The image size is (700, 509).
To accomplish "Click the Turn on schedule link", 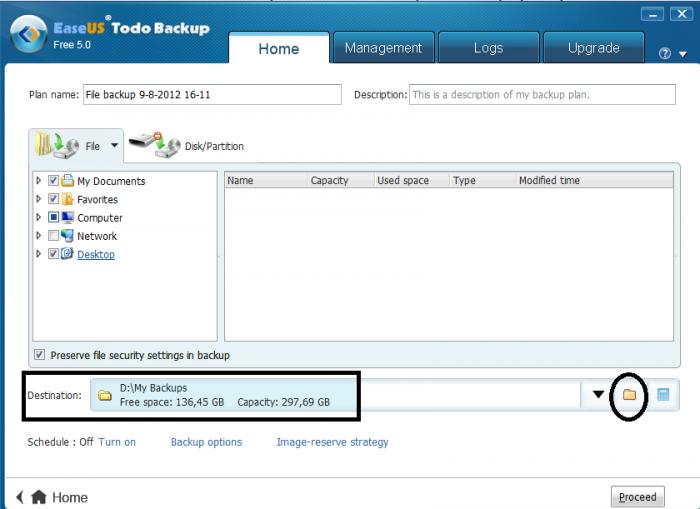I will click(117, 442).
